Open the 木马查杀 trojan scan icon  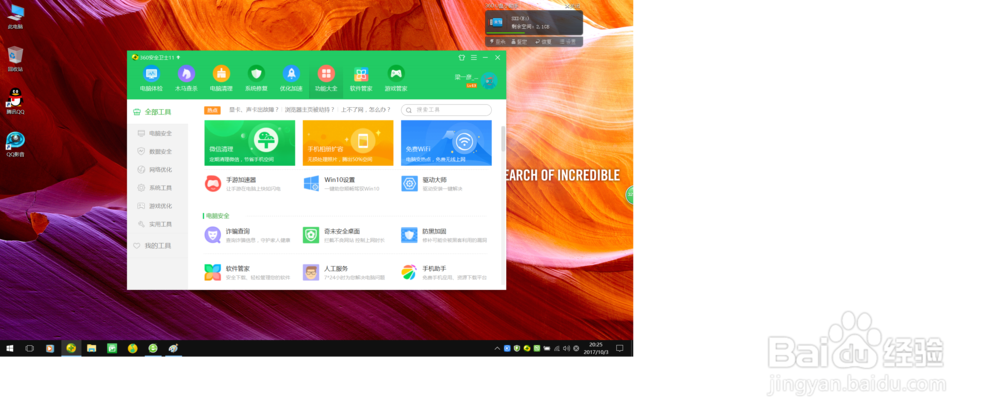click(186, 73)
